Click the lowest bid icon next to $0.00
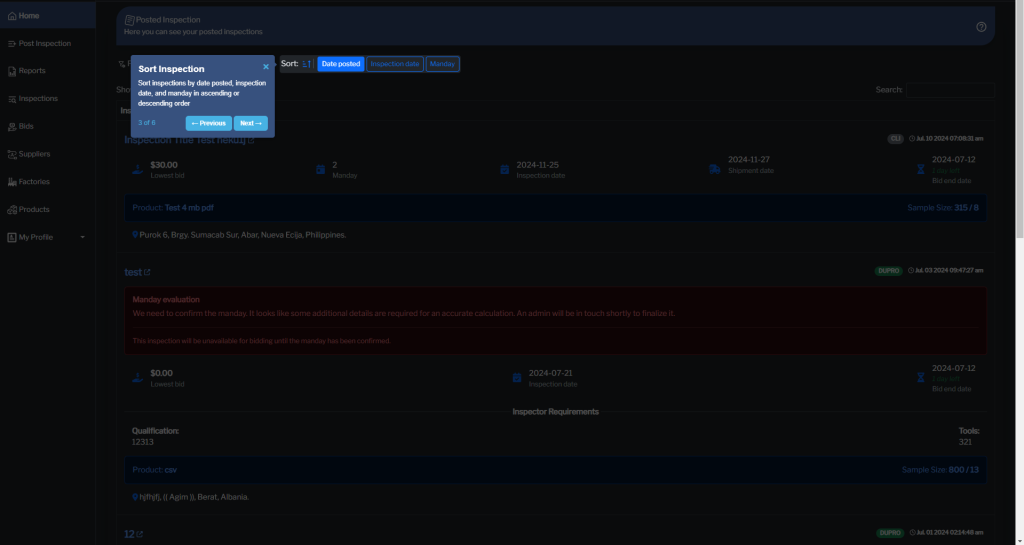The image size is (1024, 545). 137,378
